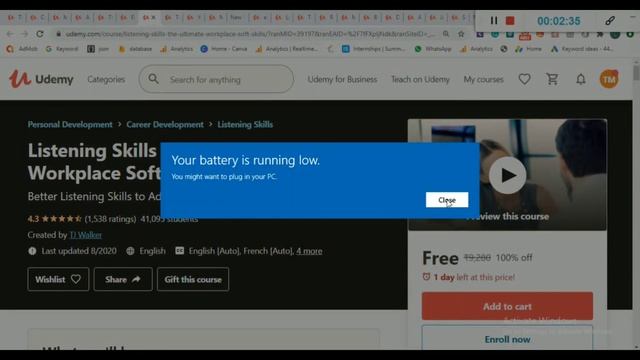Show the 4 more caption languages
This screenshot has width=640, height=360.
[x=309, y=251]
